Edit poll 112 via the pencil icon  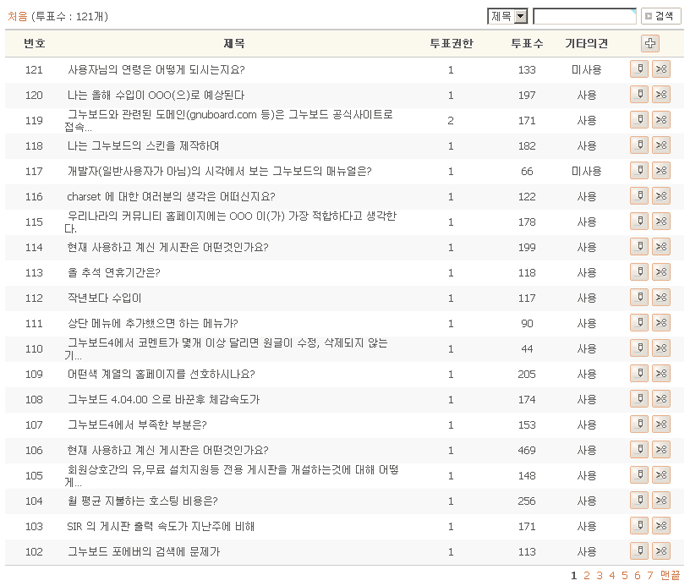pos(639,297)
